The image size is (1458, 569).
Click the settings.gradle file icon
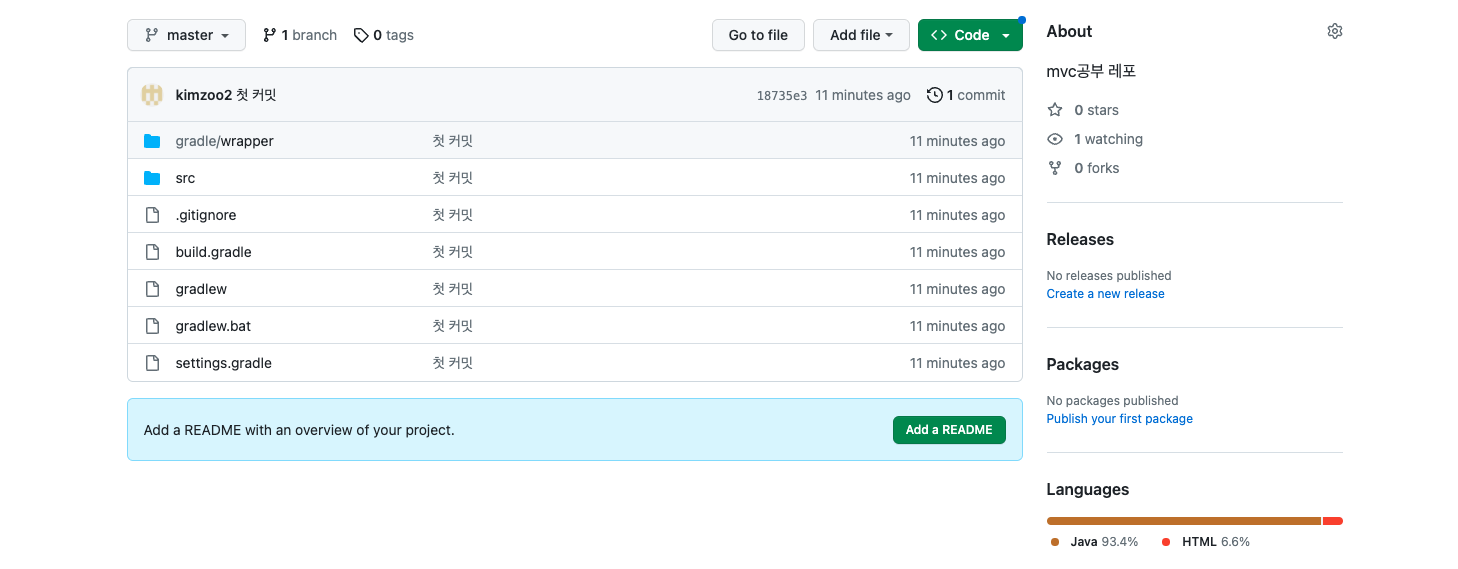(152, 363)
